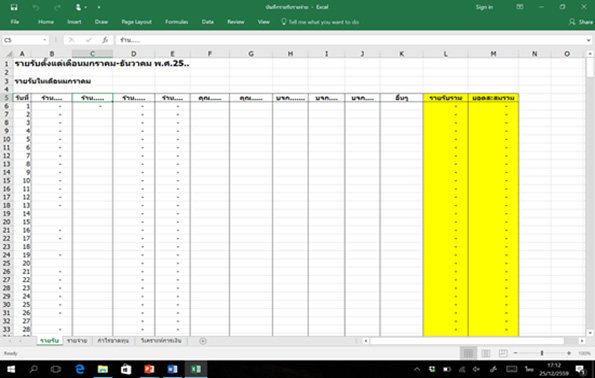Launch Microsoft Edge from taskbar
The height and width of the screenshot is (378, 595).
tap(80, 369)
